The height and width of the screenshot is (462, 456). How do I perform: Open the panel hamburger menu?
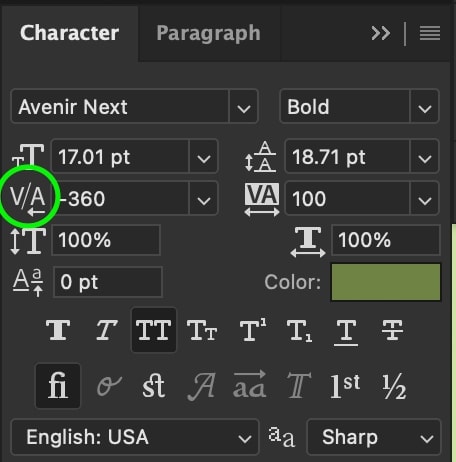tap(430, 33)
